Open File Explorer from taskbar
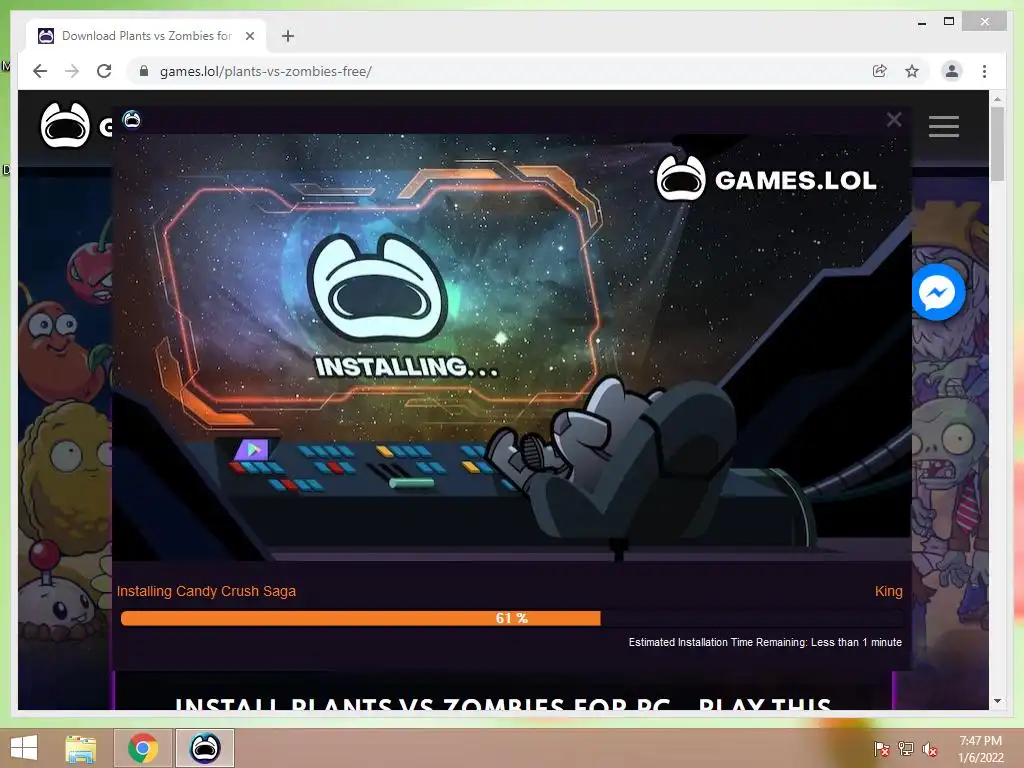This screenshot has width=1024, height=768. click(x=81, y=748)
